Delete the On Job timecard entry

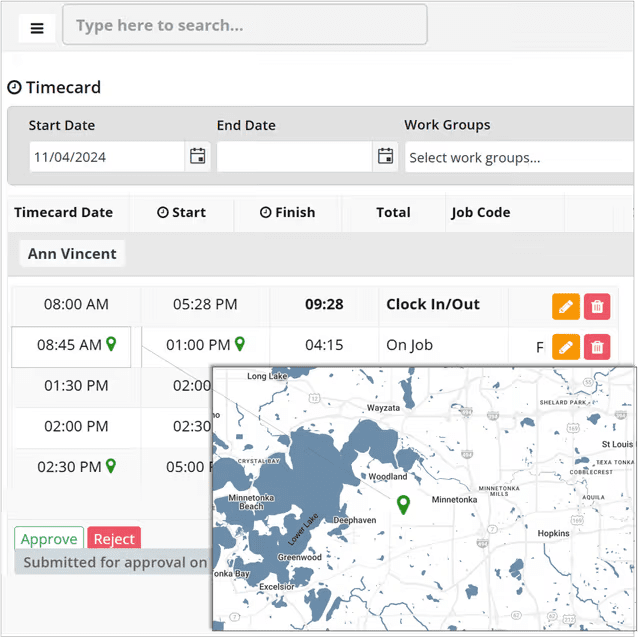click(597, 347)
